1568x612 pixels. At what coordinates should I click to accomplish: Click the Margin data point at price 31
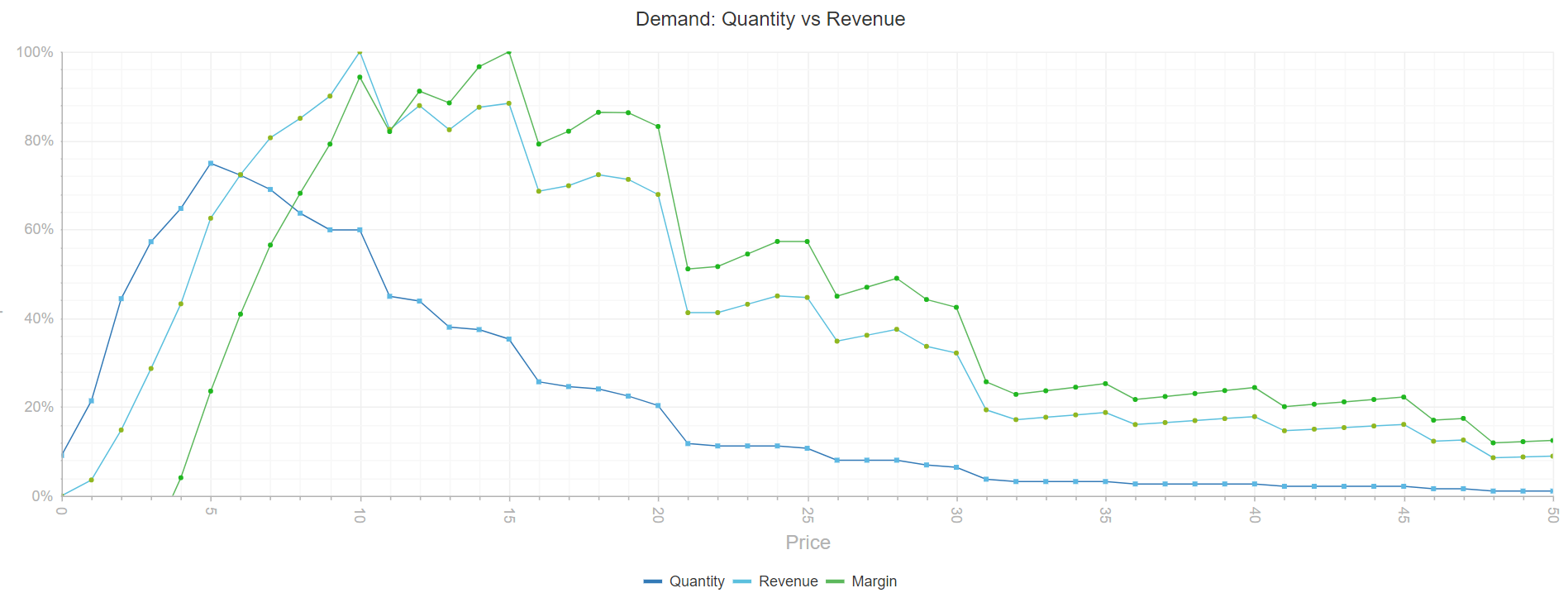986,382
